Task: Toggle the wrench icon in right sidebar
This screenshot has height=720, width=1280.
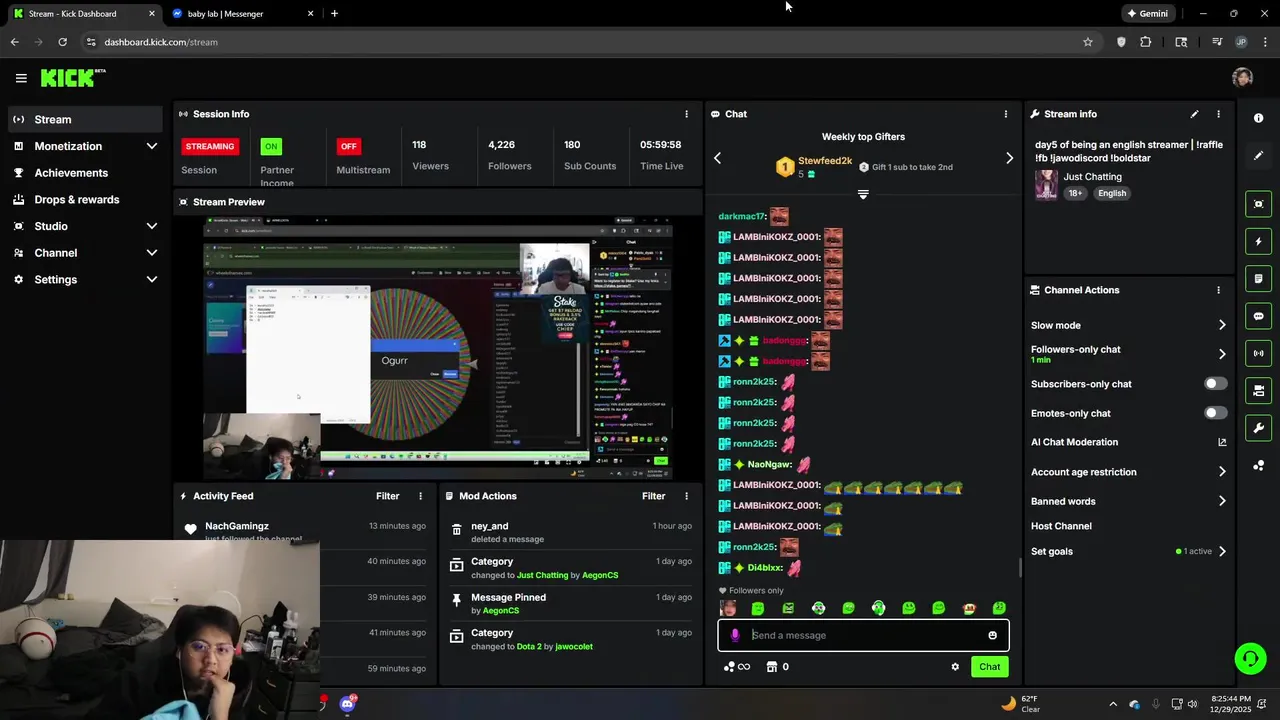Action: [x=1258, y=428]
